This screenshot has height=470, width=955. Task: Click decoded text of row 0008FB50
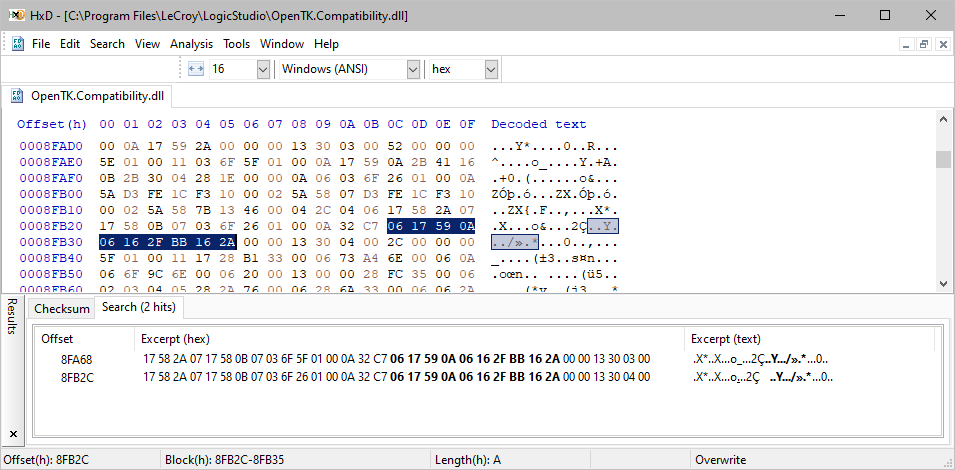[555, 275]
